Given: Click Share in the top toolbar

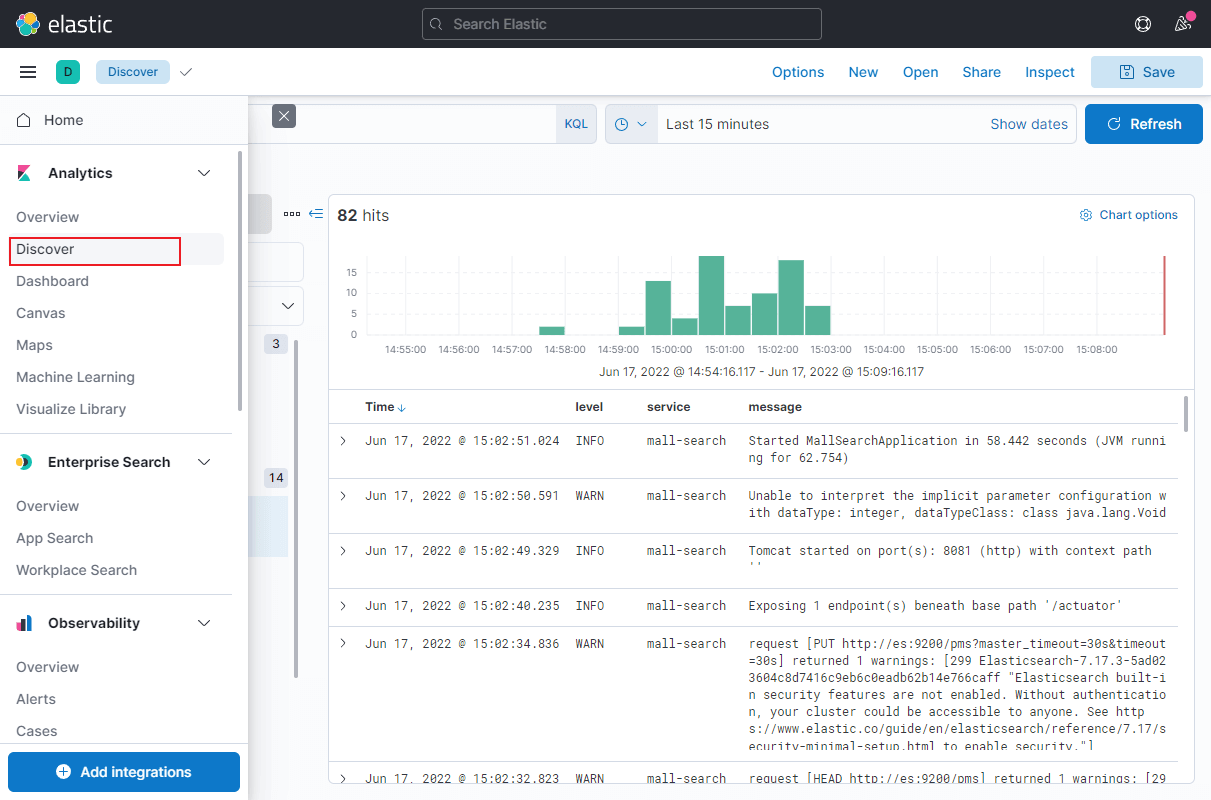Looking at the screenshot, I should [x=981, y=72].
